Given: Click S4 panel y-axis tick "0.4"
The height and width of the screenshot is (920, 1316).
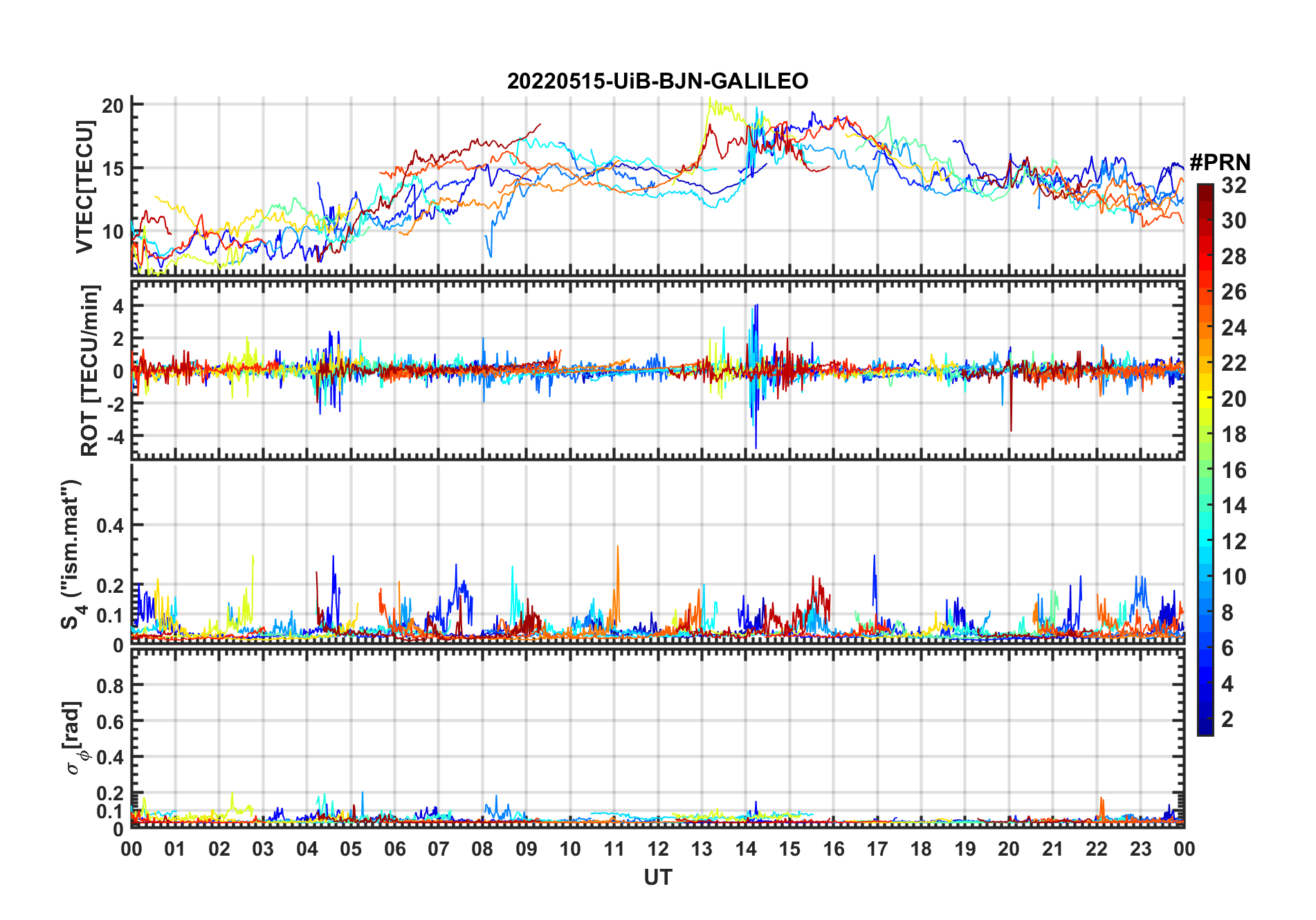Looking at the screenshot, I should (110, 526).
